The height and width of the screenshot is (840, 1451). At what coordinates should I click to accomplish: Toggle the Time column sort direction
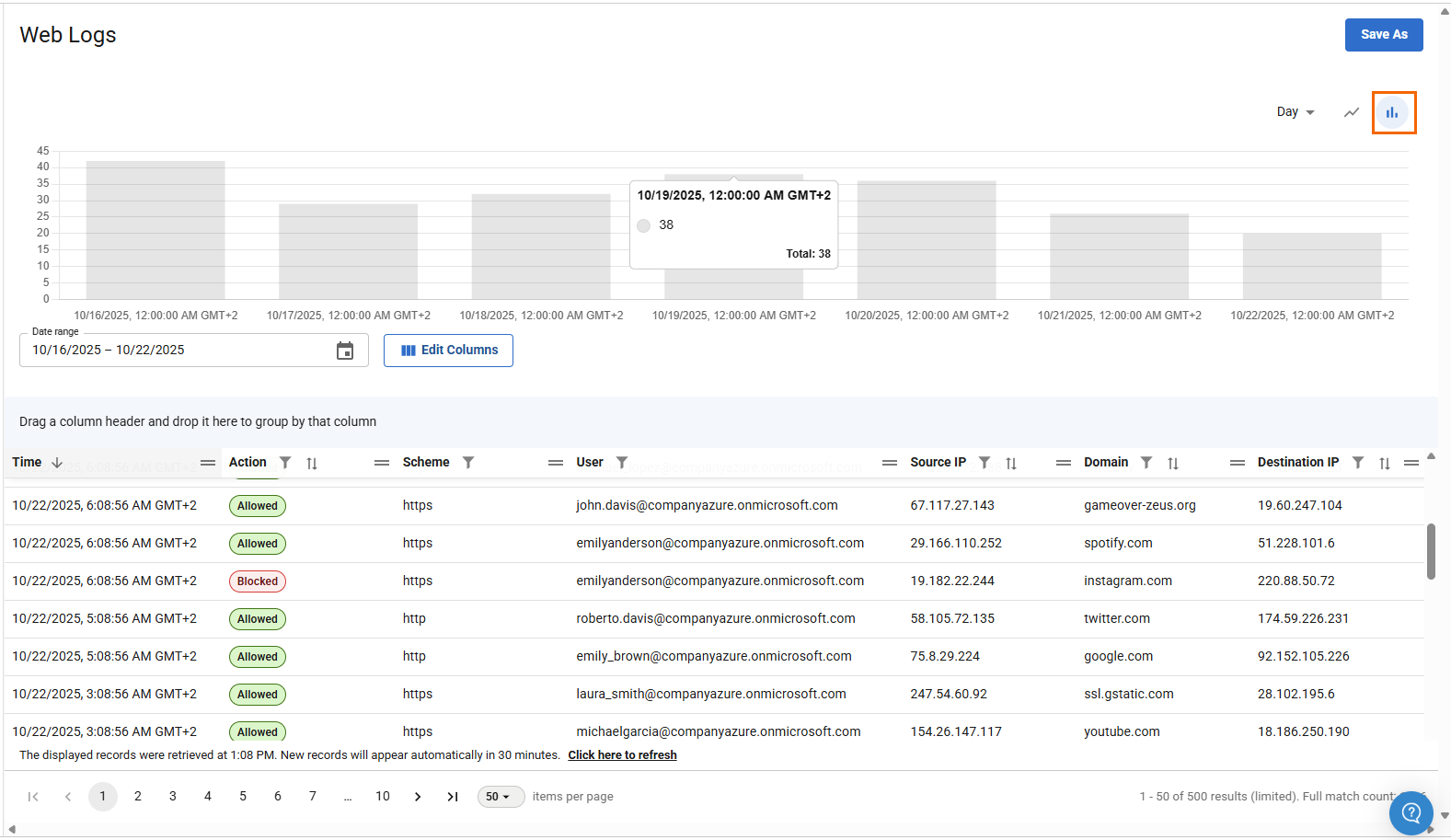(57, 463)
